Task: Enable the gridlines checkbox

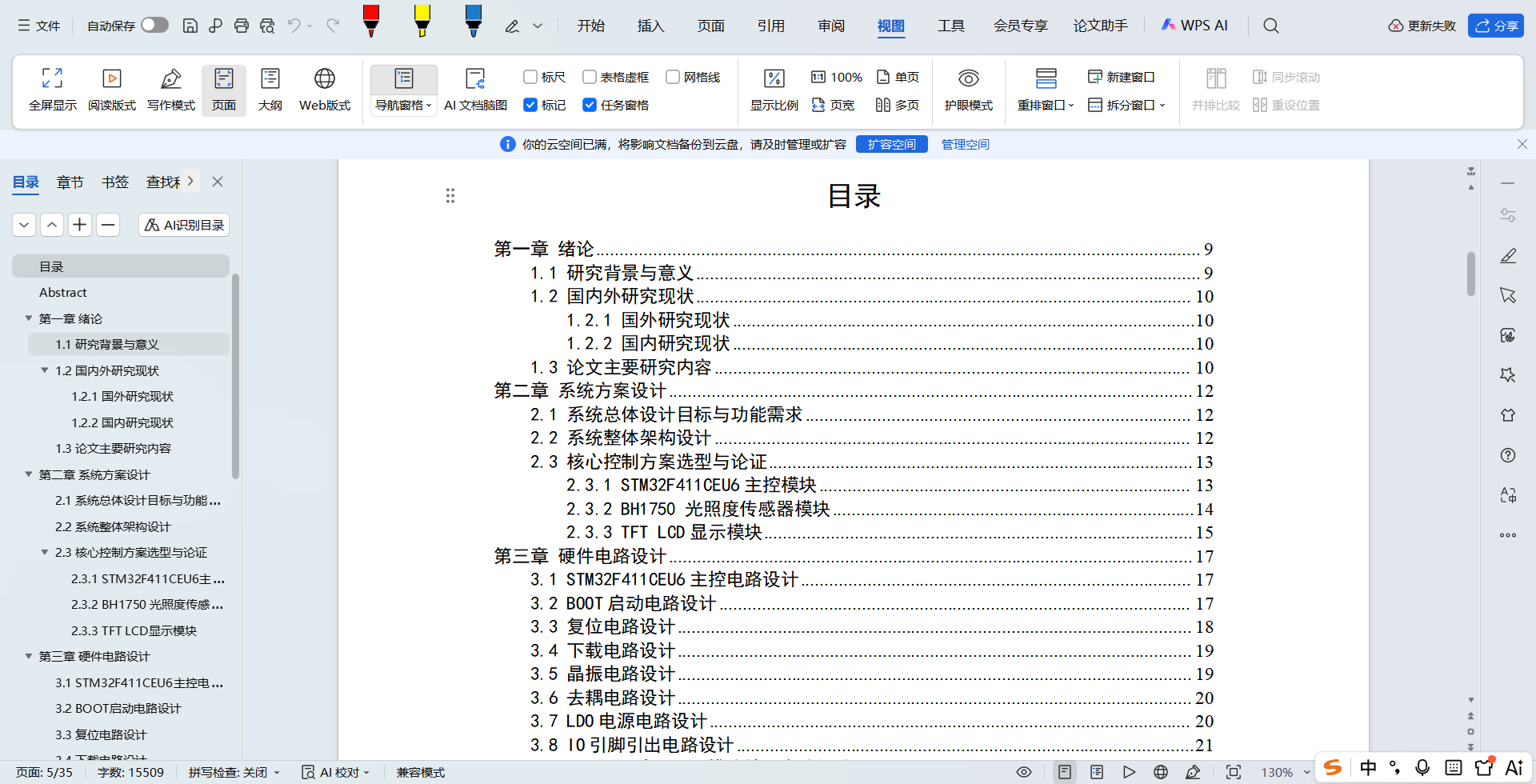Action: 672,77
